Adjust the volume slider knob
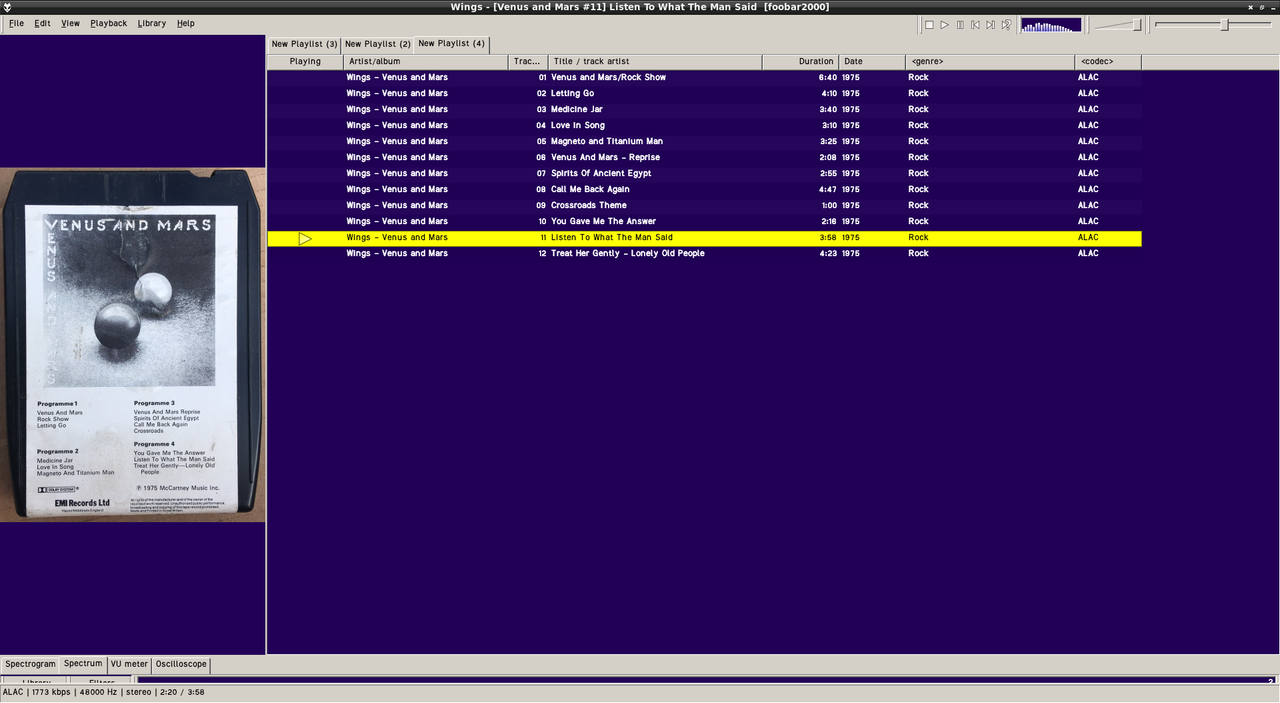1280x703 pixels. tap(1137, 25)
